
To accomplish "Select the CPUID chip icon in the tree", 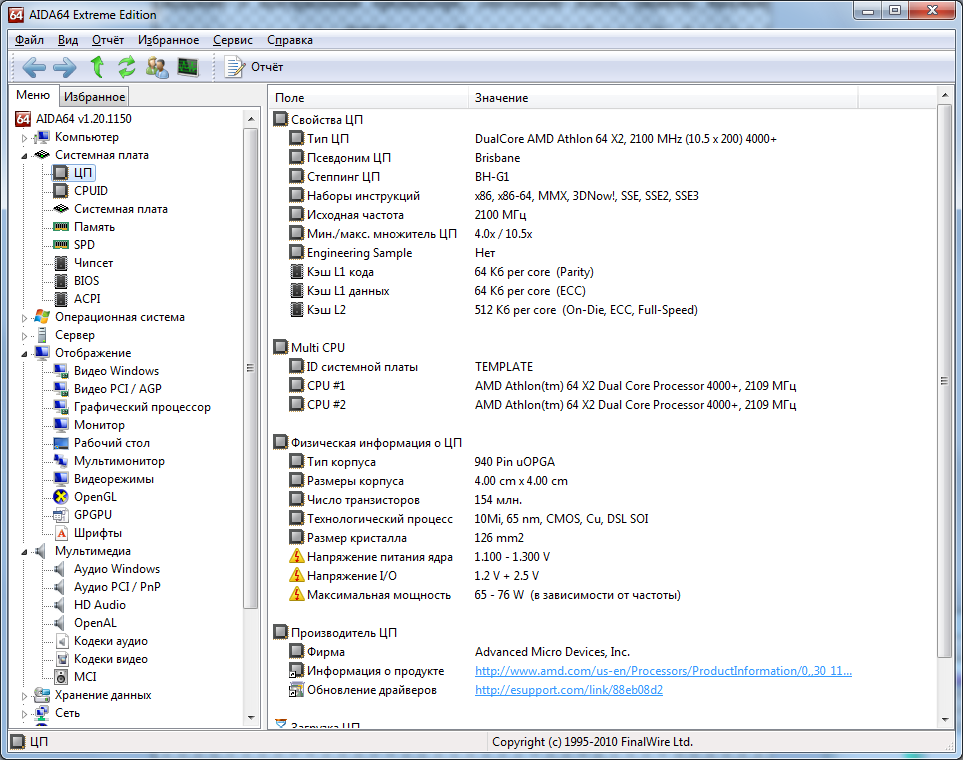I will [61, 191].
